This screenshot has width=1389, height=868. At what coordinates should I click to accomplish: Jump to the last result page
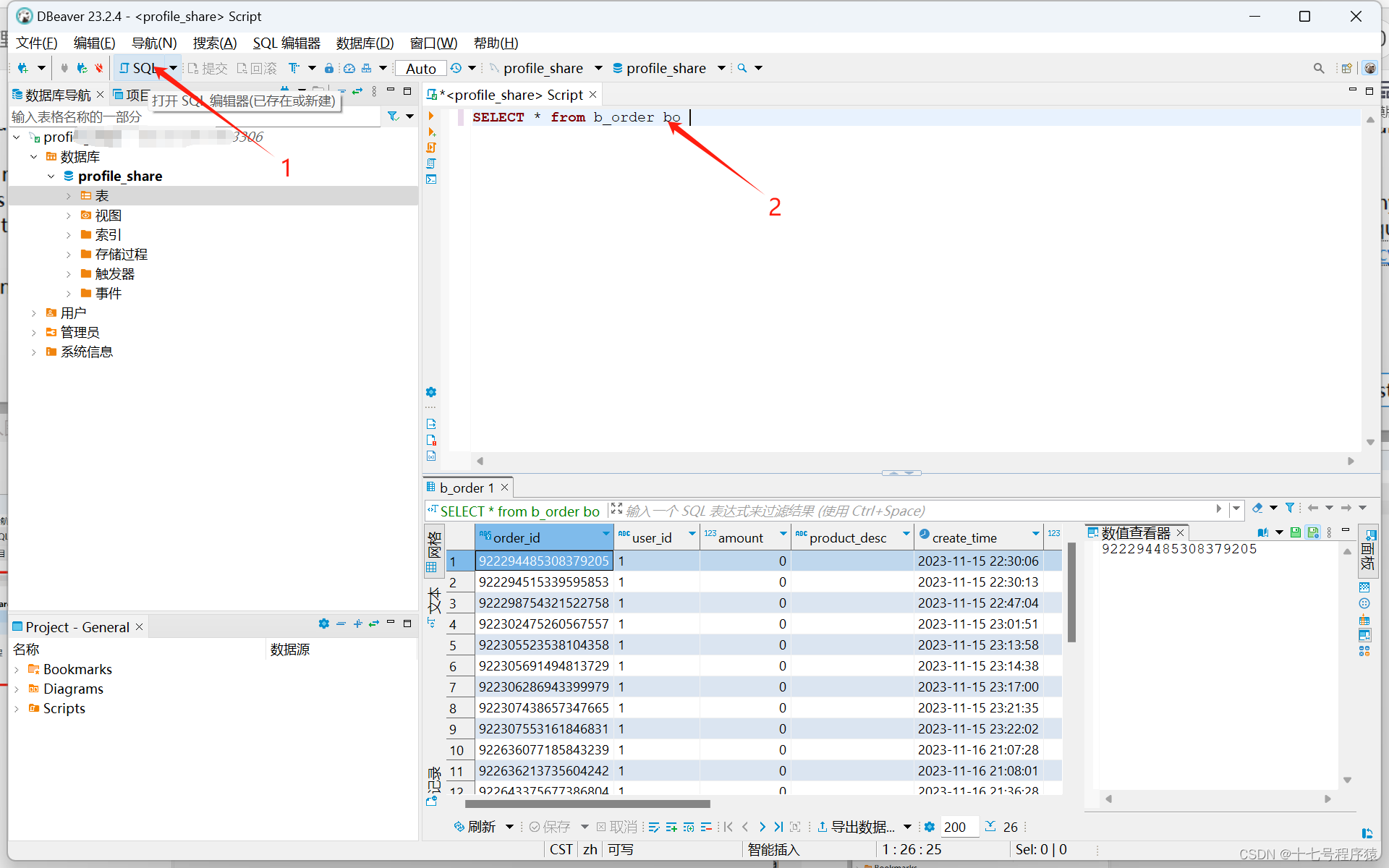[778, 826]
